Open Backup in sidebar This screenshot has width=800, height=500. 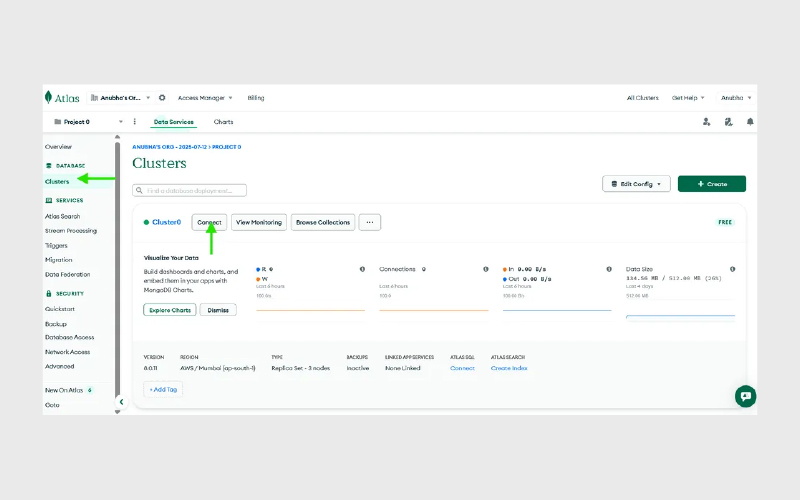(x=56, y=323)
